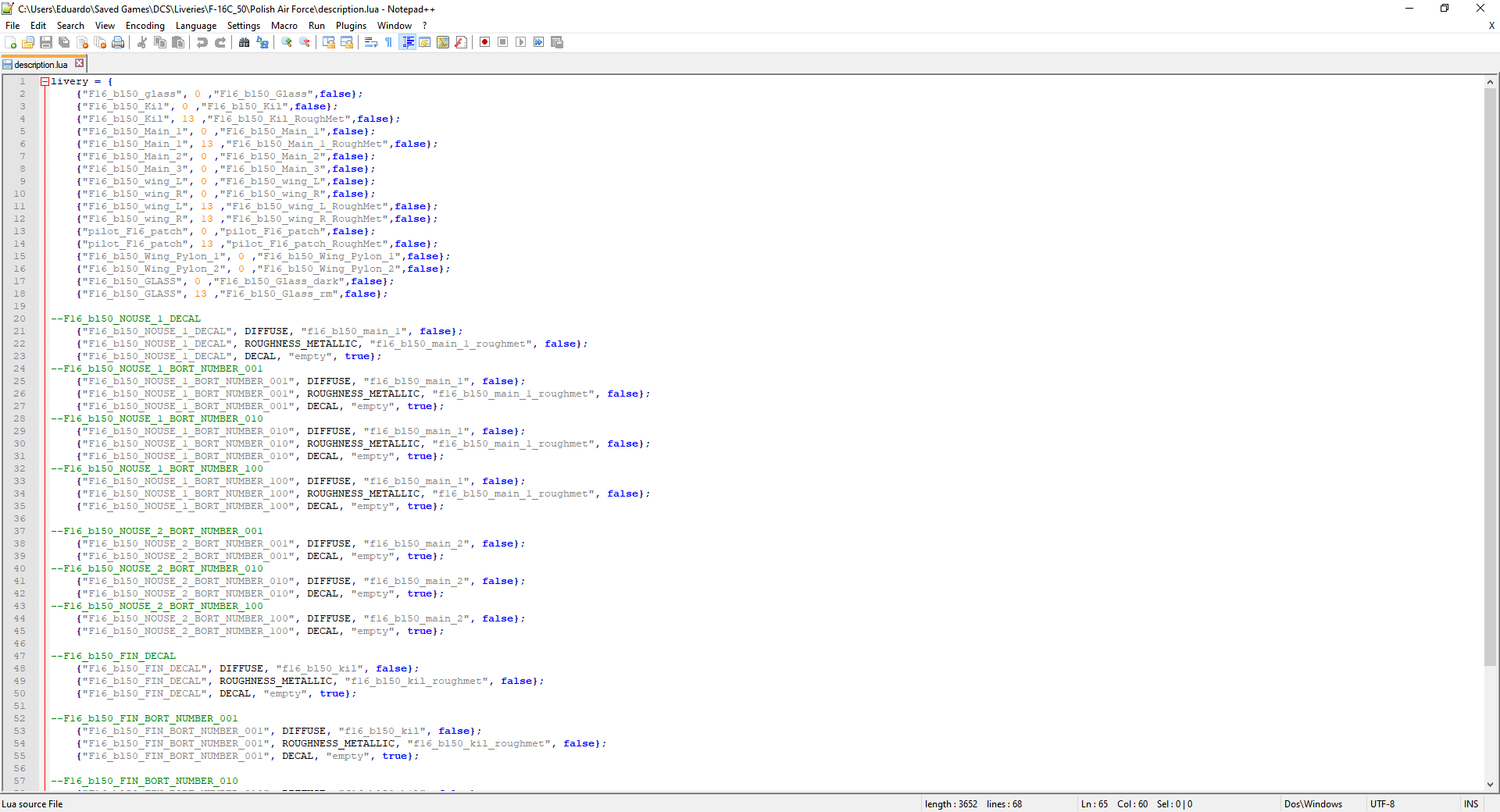The image size is (1500, 812).
Task: Cut selection with the scissors icon
Action: click(142, 42)
